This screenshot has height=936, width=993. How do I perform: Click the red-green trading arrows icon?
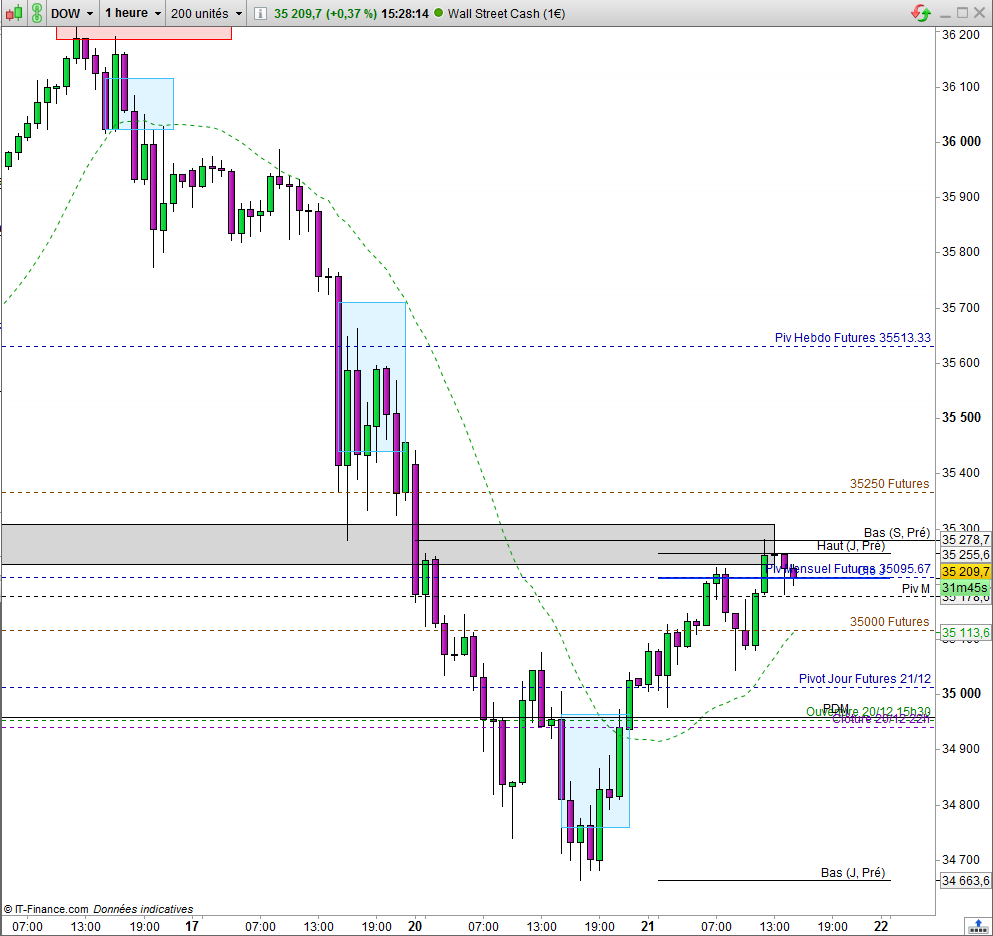(x=921, y=13)
